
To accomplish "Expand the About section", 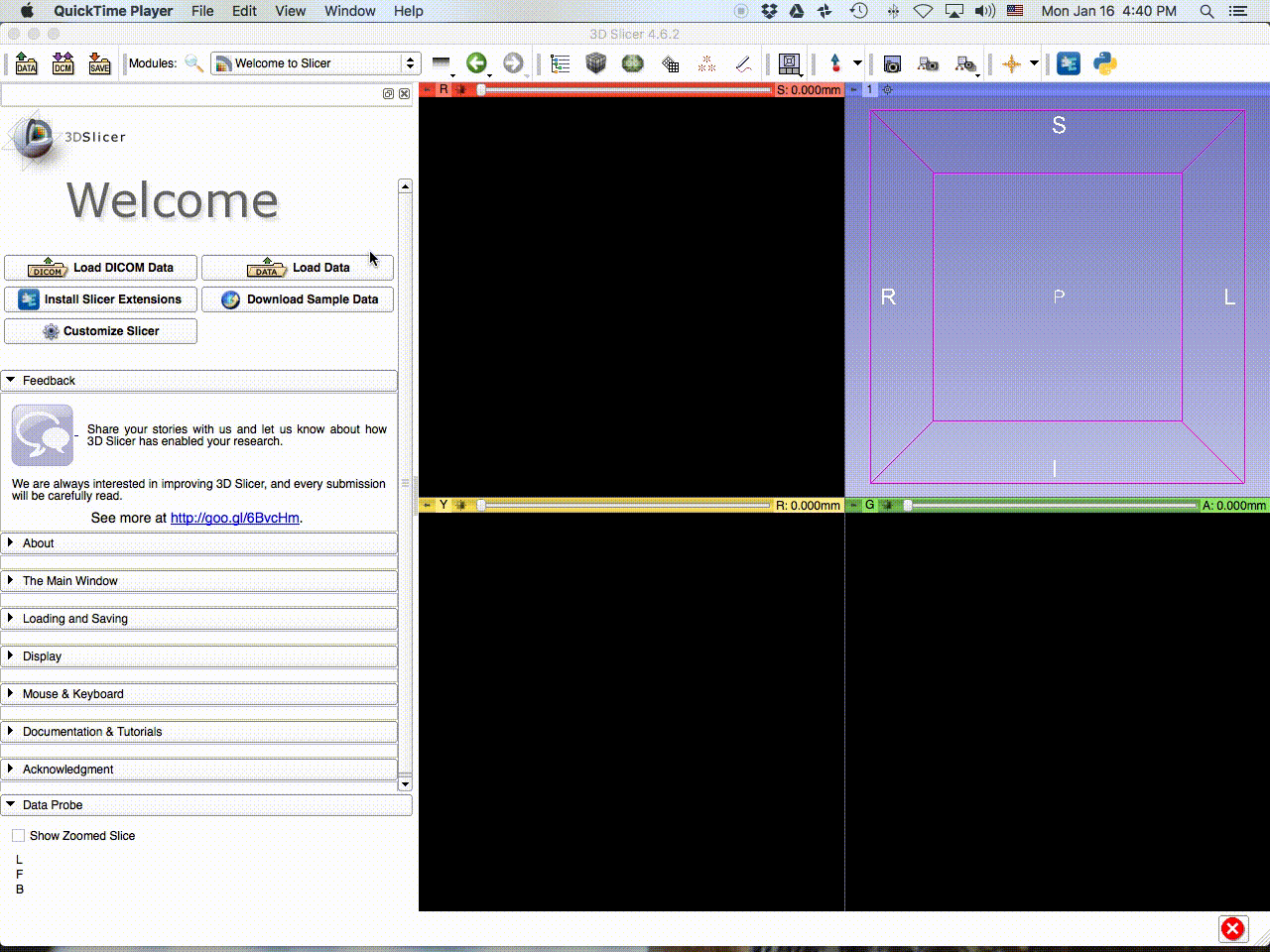I will (x=199, y=542).
